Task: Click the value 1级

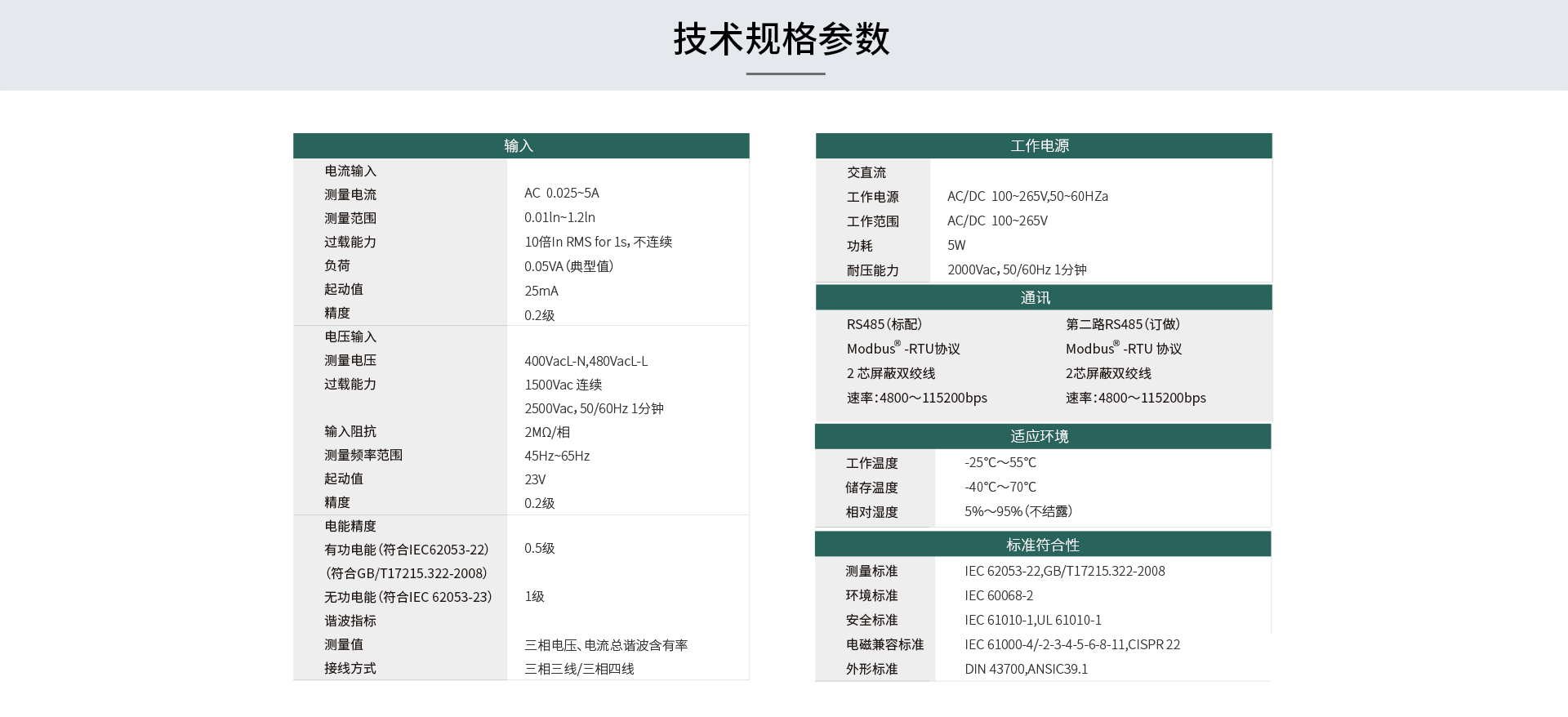Action: [x=534, y=596]
